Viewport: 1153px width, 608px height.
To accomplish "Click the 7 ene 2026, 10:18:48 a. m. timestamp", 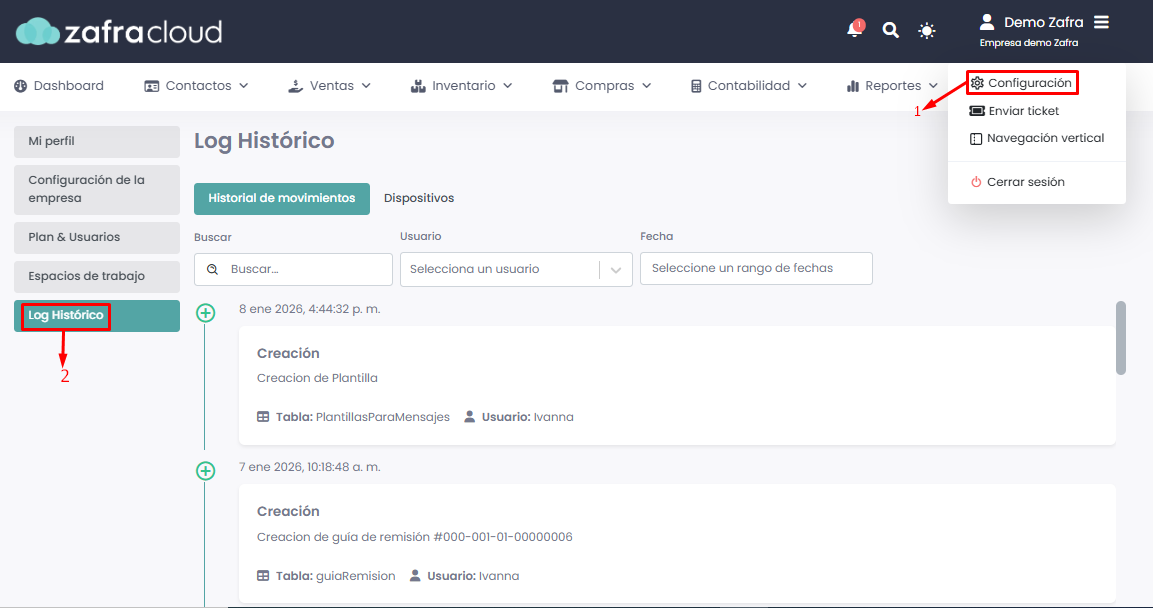I will pyautogui.click(x=310, y=468).
